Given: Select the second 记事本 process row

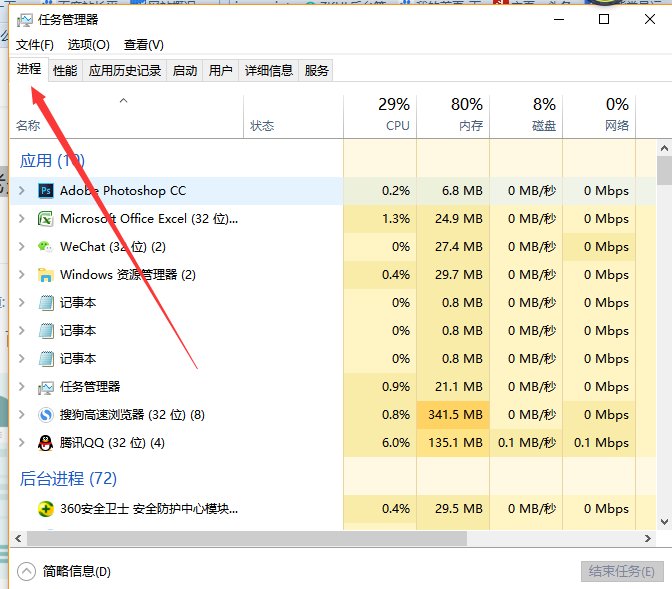Looking at the screenshot, I should click(x=333, y=331).
